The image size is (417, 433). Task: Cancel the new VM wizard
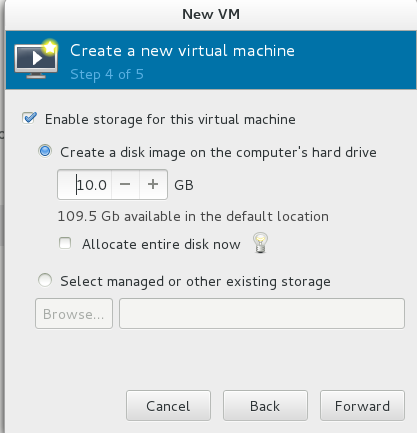pos(168,406)
